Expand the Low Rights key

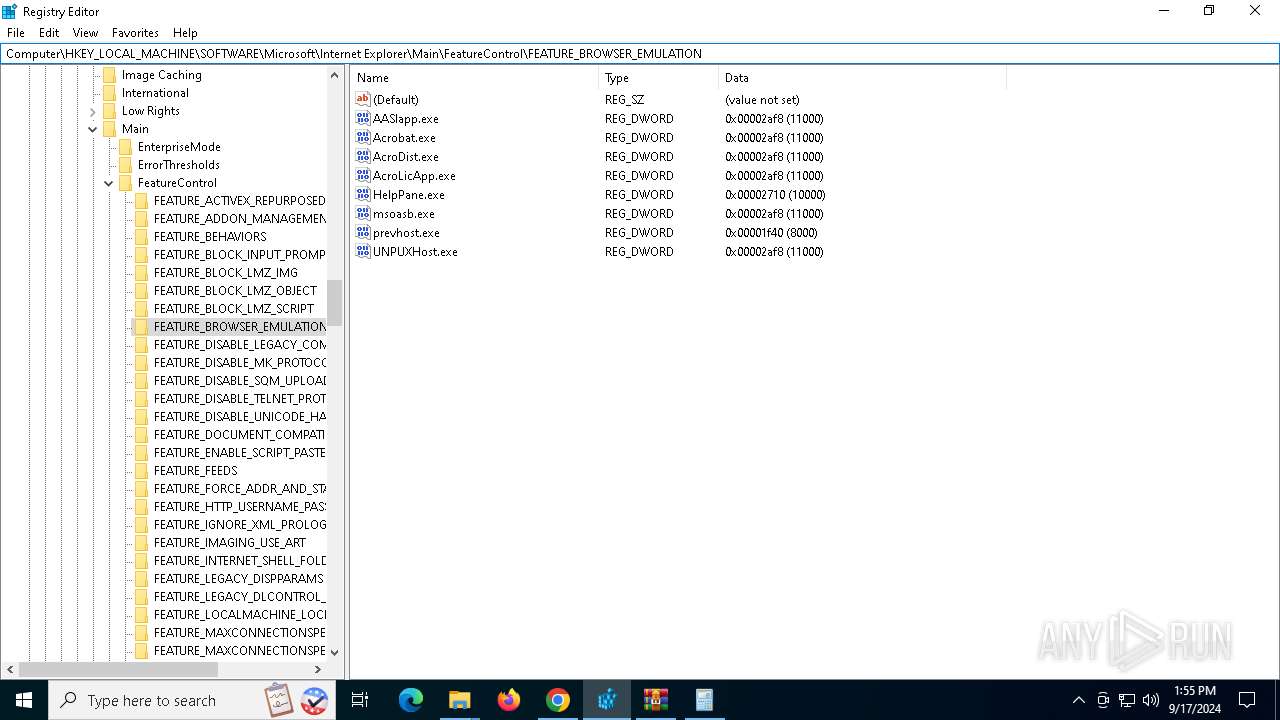93,111
